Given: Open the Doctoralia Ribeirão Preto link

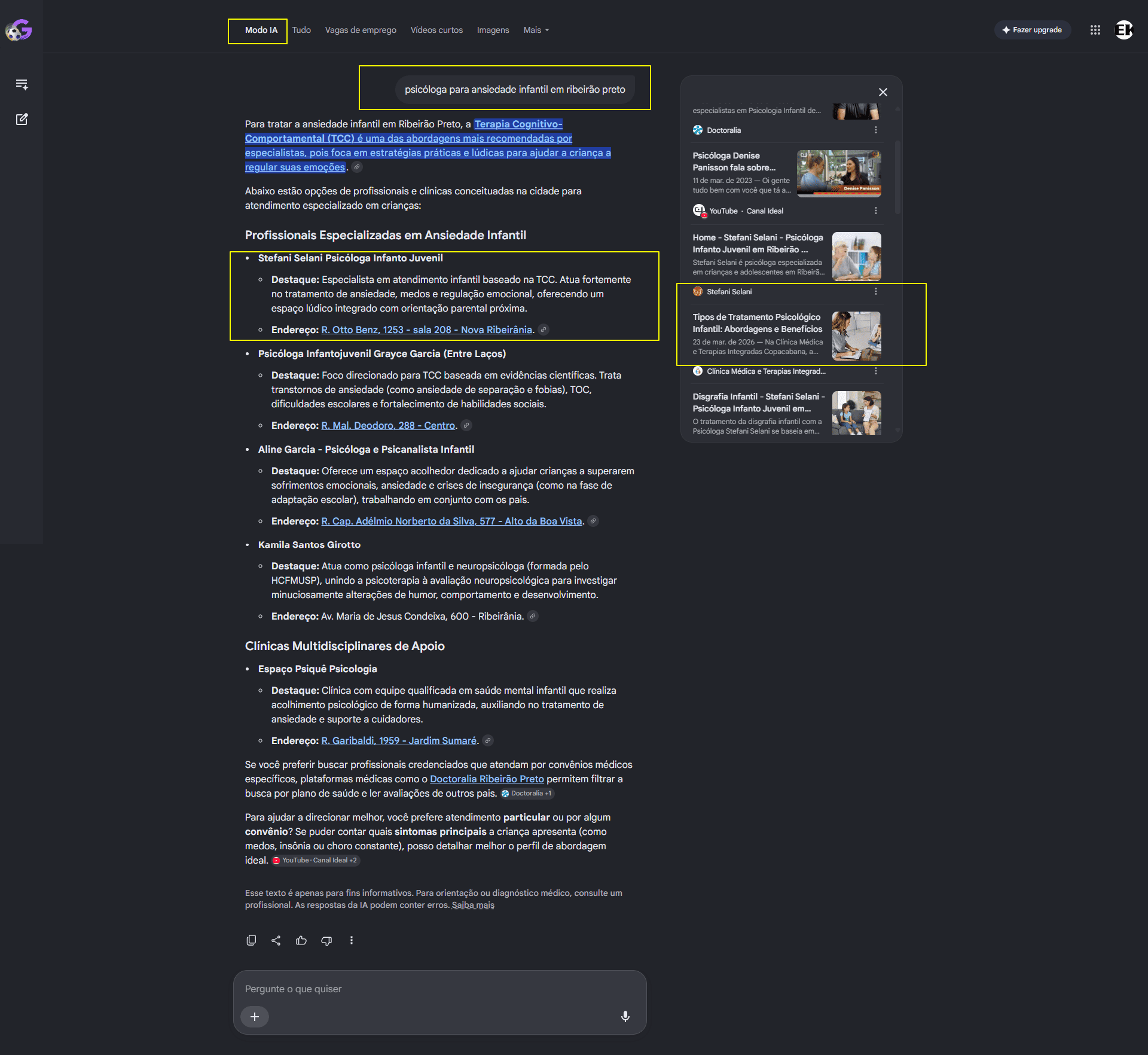Looking at the screenshot, I should click(x=487, y=779).
